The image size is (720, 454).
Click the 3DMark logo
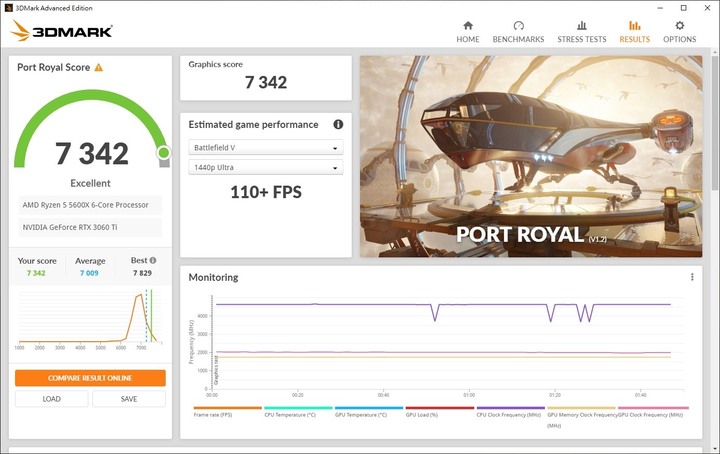click(x=61, y=31)
